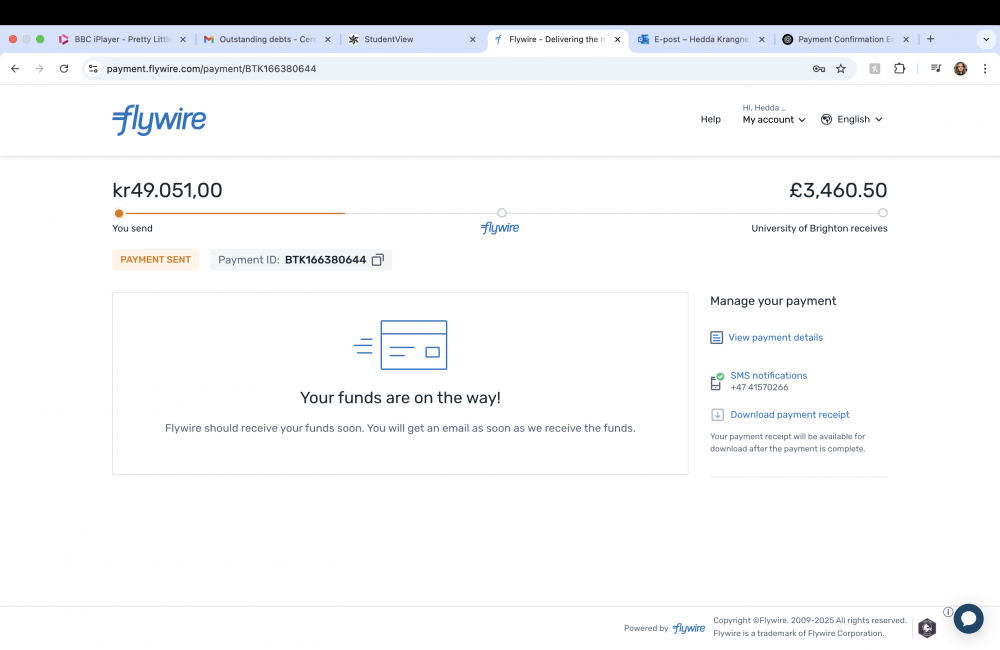Open the media controls icon in toolbar
Screen dimensions: 1000x650
pos(936,69)
